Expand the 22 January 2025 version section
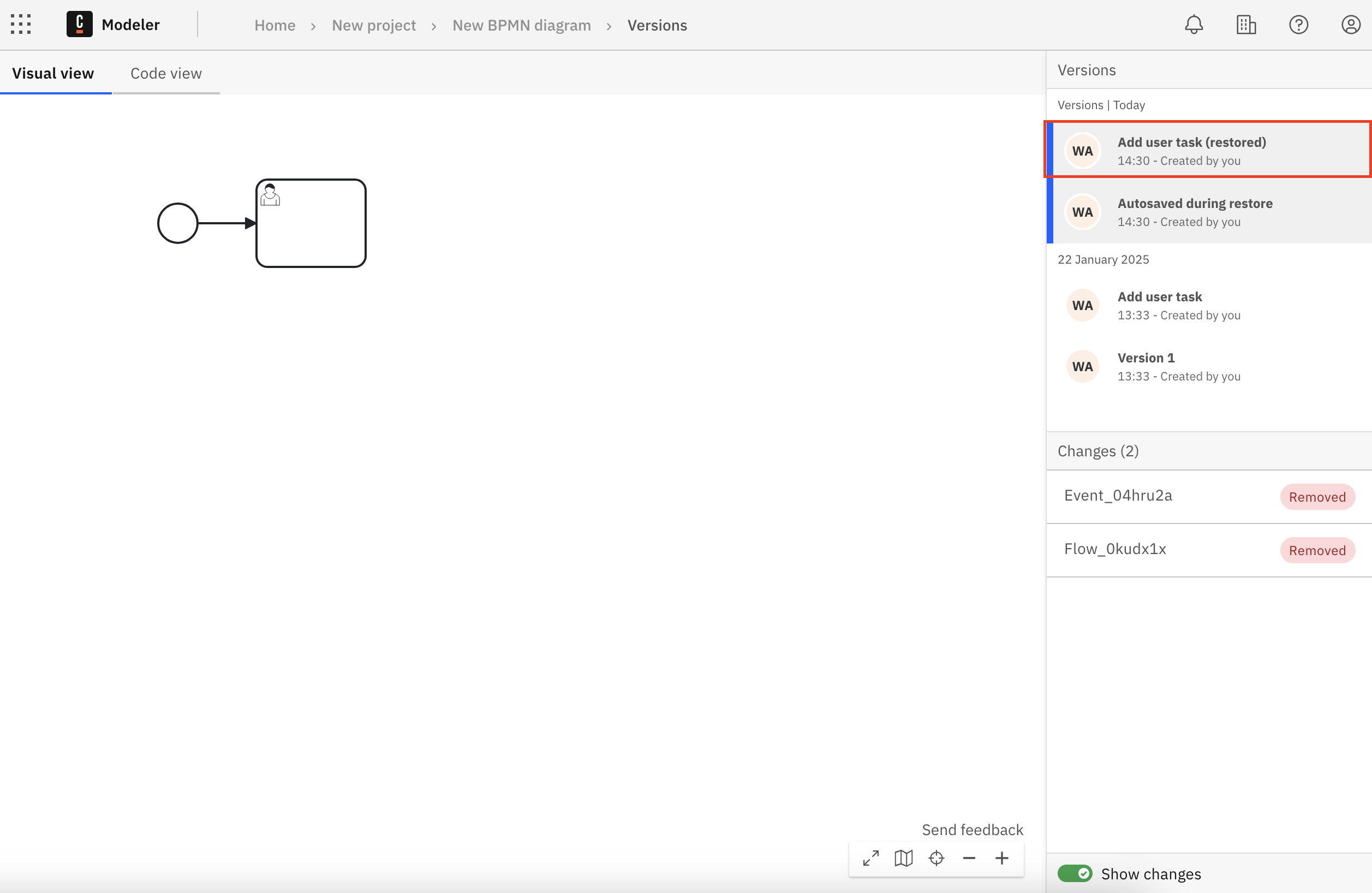The width and height of the screenshot is (1372, 893). click(x=1103, y=258)
